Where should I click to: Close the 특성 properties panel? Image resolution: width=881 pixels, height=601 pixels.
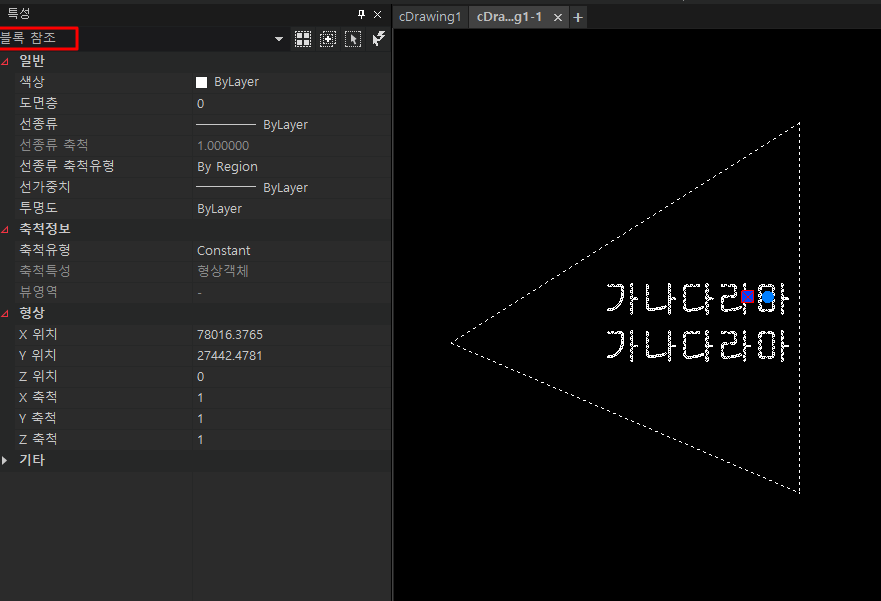click(377, 14)
